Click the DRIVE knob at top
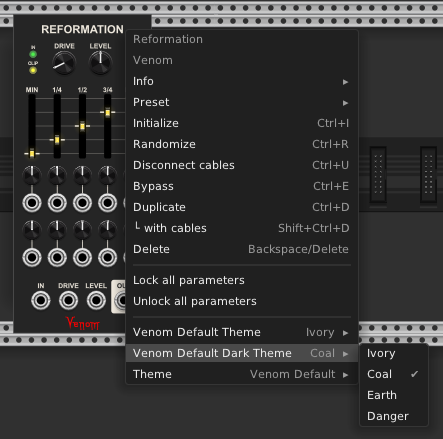The width and height of the screenshot is (443, 439). click(x=64, y=63)
